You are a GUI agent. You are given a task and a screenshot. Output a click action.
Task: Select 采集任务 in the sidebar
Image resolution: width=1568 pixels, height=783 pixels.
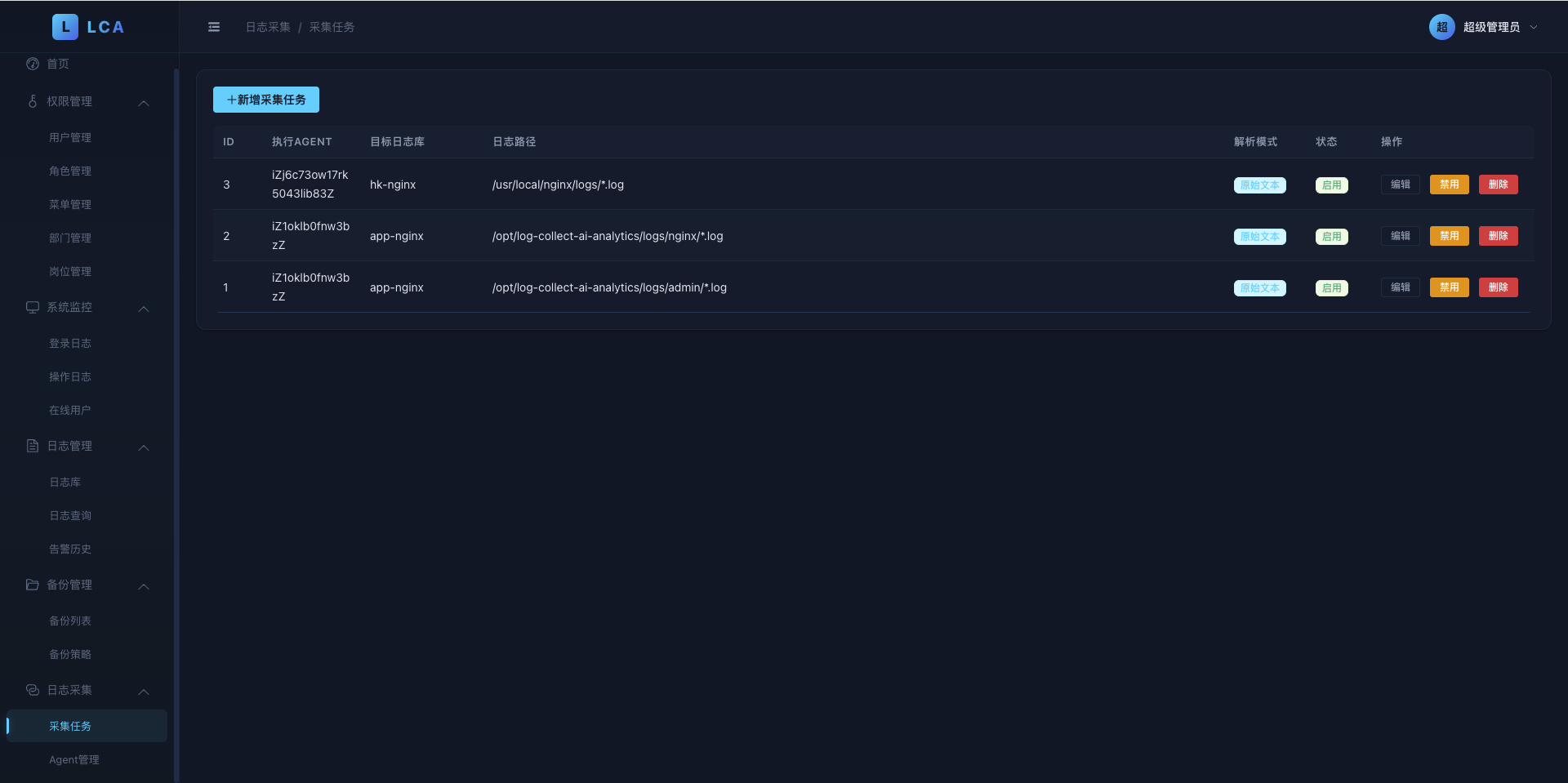click(x=87, y=726)
